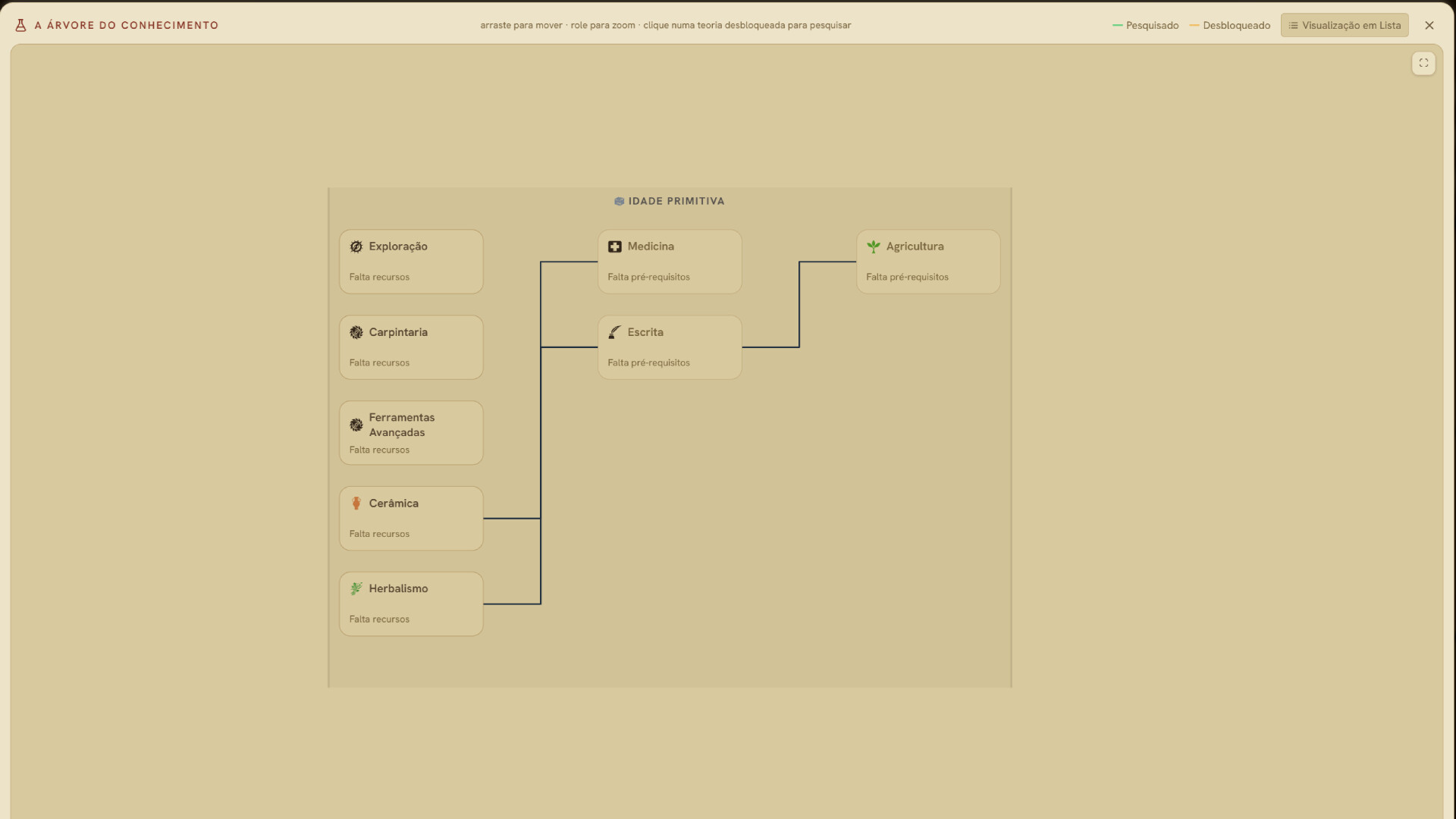Close the knowledge tree window
Viewport: 1456px width, 819px height.
(x=1429, y=25)
